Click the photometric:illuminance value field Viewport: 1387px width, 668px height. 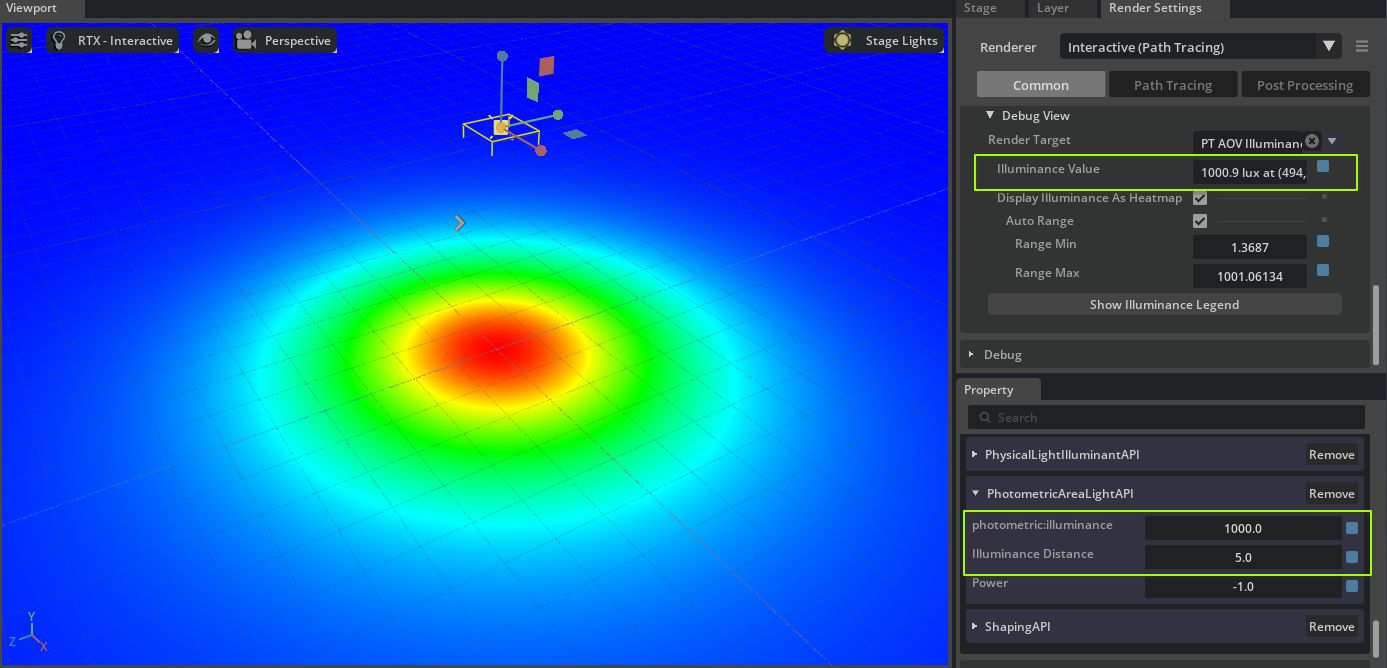pos(1243,529)
